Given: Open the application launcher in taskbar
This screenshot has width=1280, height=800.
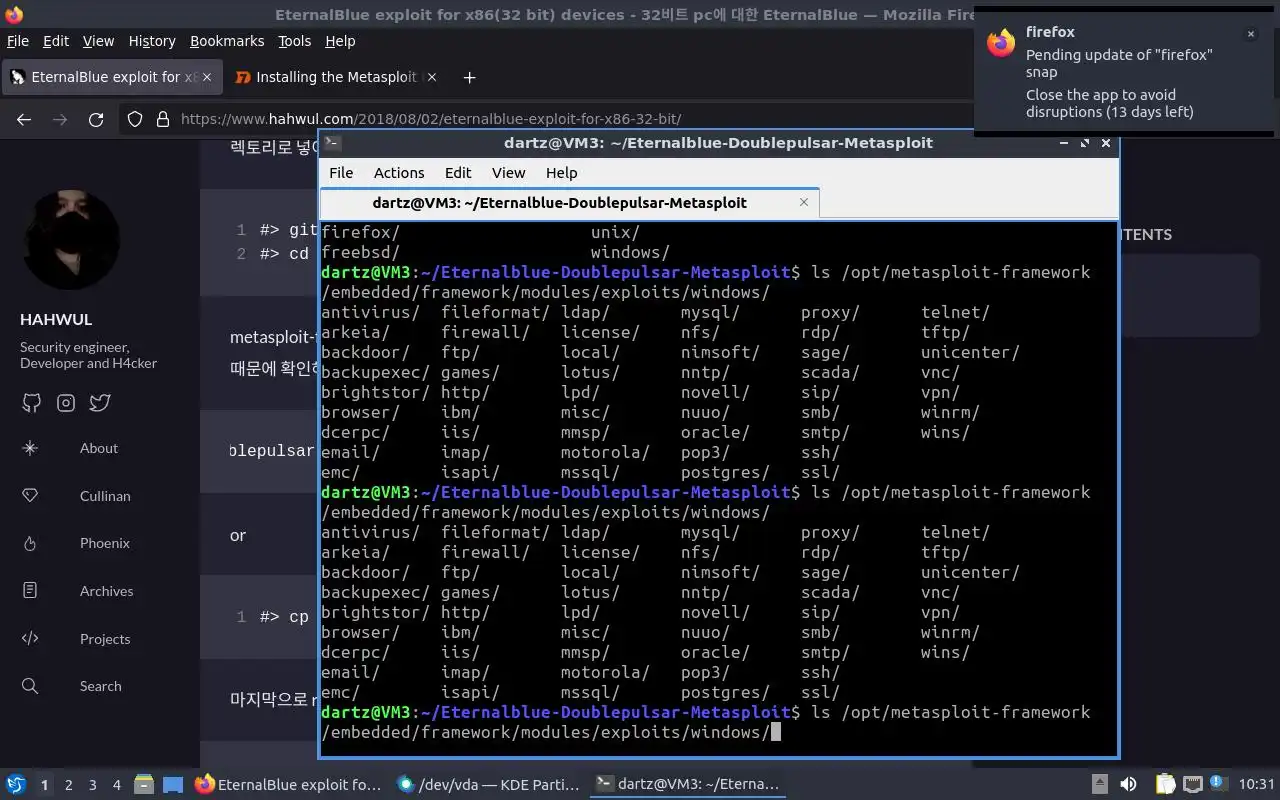Looking at the screenshot, I should 16,785.
